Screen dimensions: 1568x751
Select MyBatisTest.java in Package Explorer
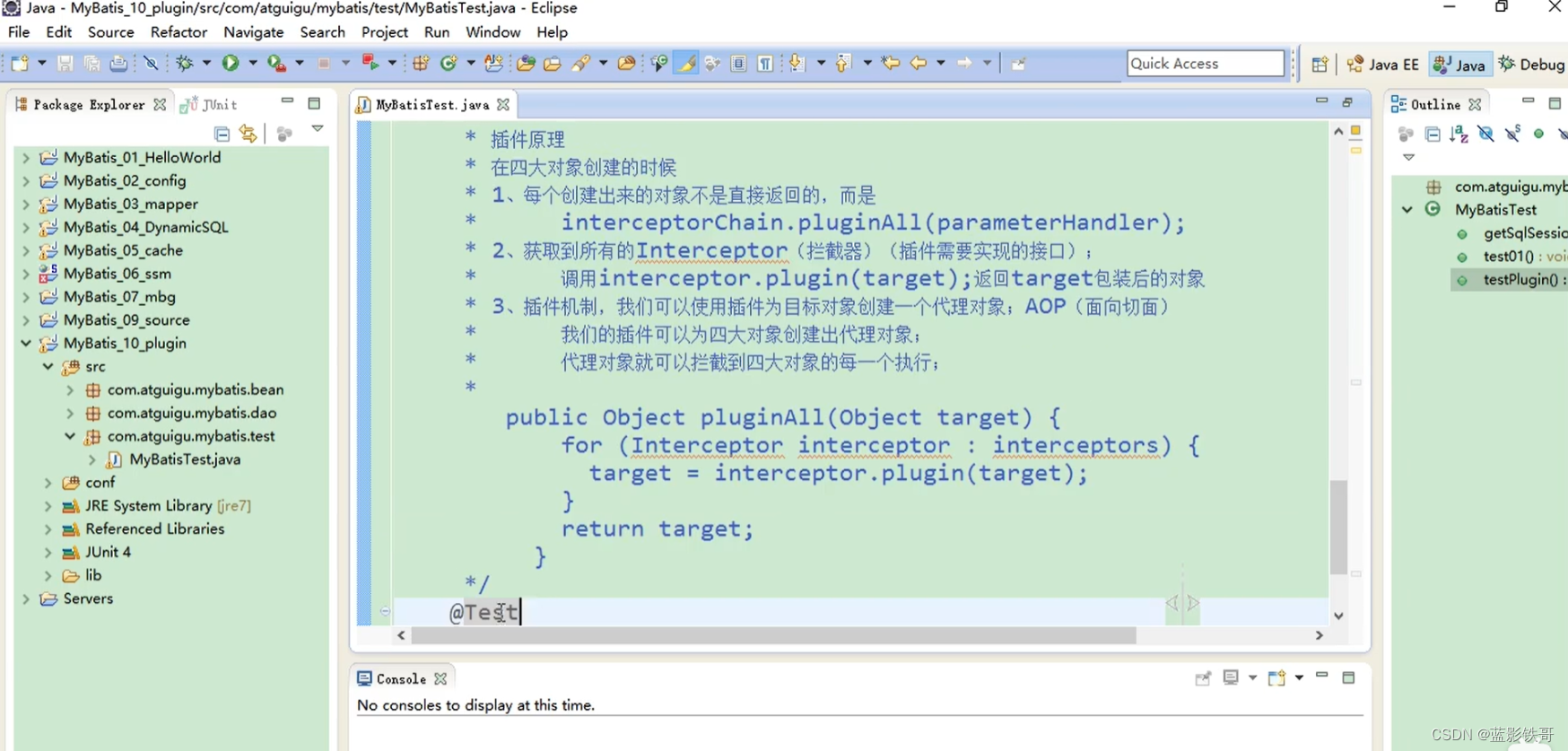(185, 459)
